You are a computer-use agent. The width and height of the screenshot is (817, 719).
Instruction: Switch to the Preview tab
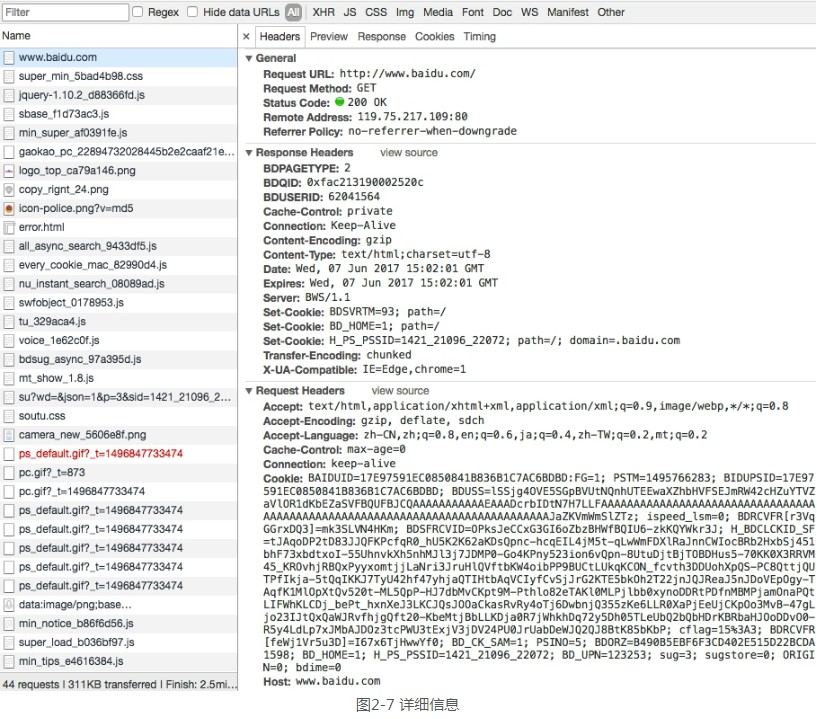pyautogui.click(x=329, y=36)
